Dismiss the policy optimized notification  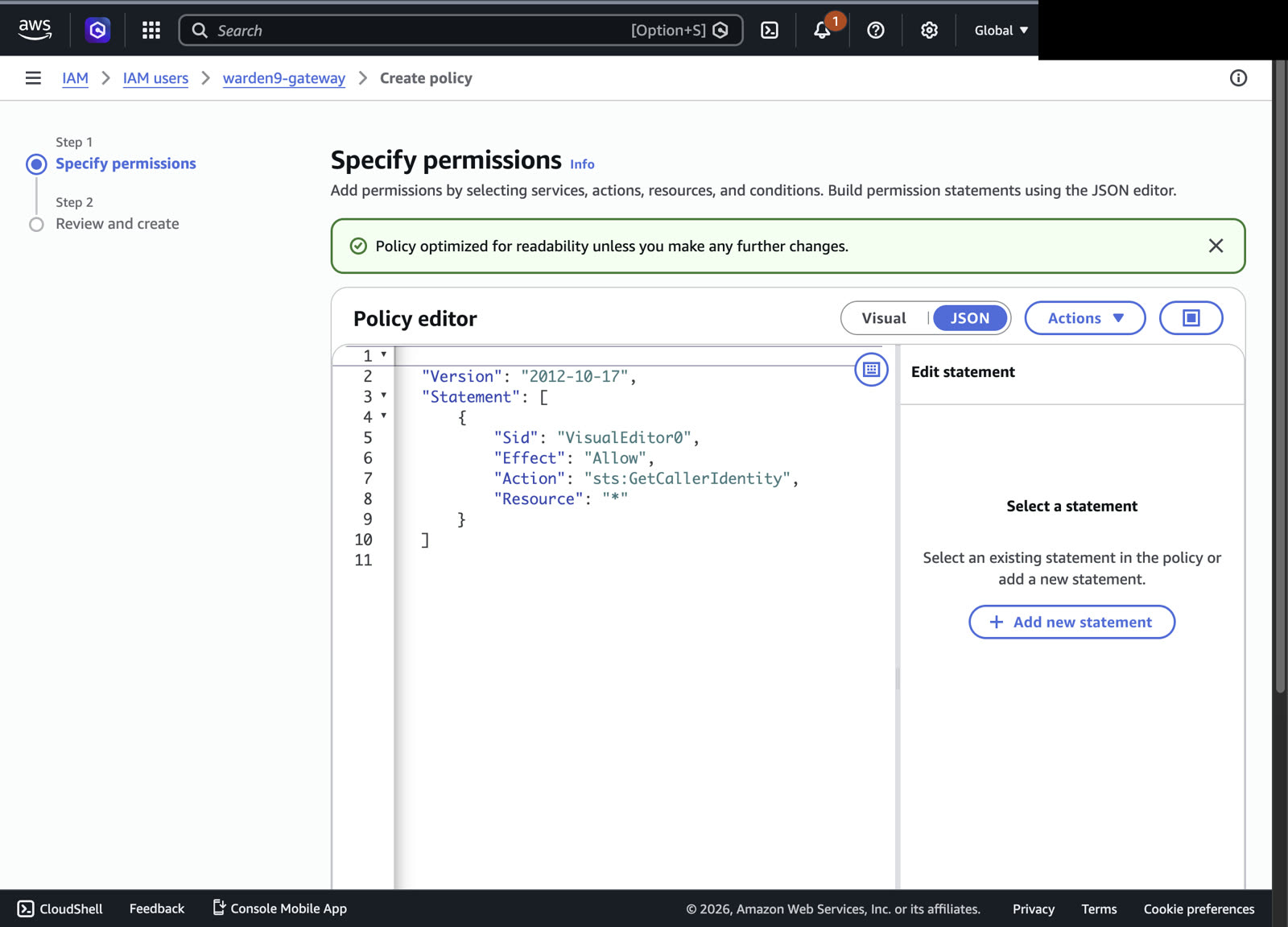pos(1216,246)
